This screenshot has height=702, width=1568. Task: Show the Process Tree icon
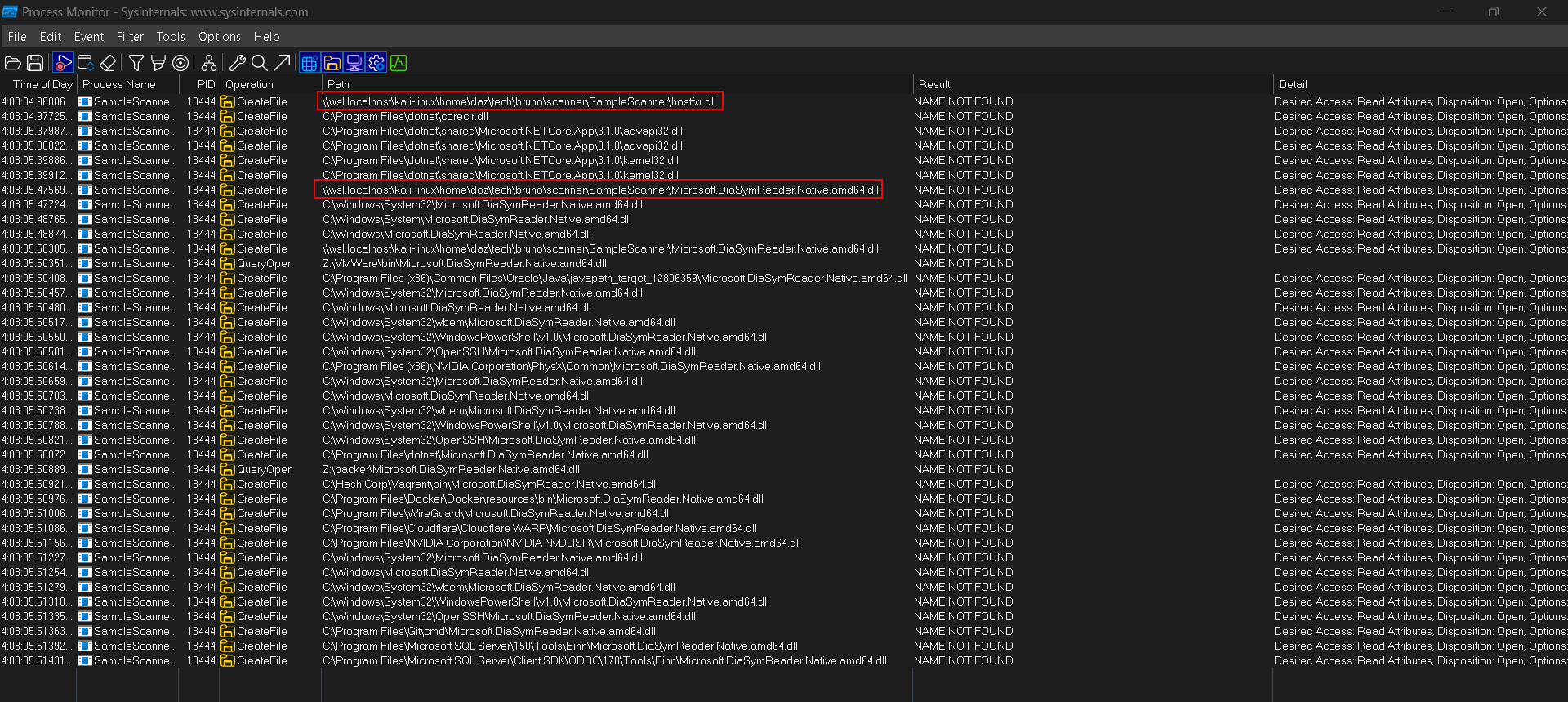(209, 63)
